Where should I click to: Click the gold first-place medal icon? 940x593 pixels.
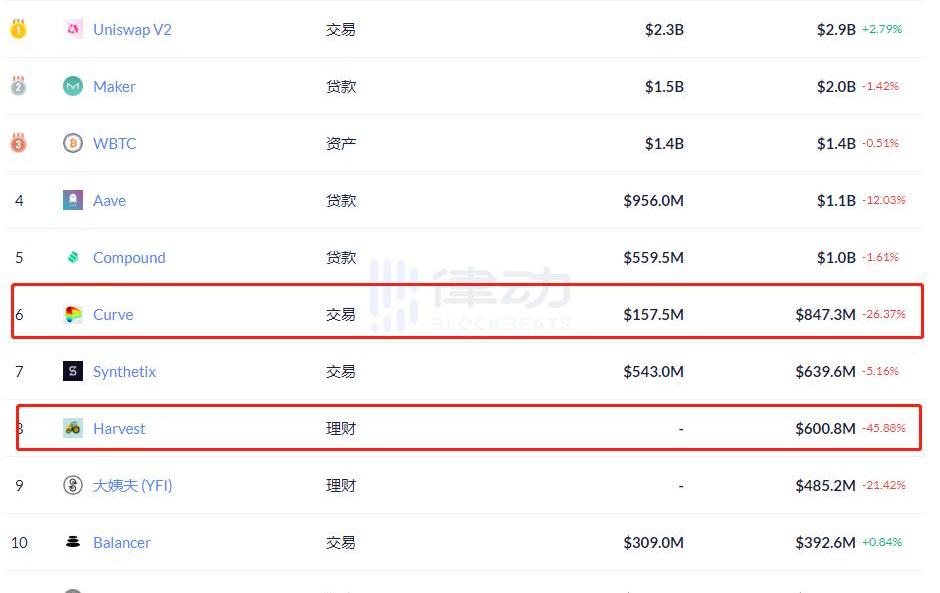tap(18, 30)
